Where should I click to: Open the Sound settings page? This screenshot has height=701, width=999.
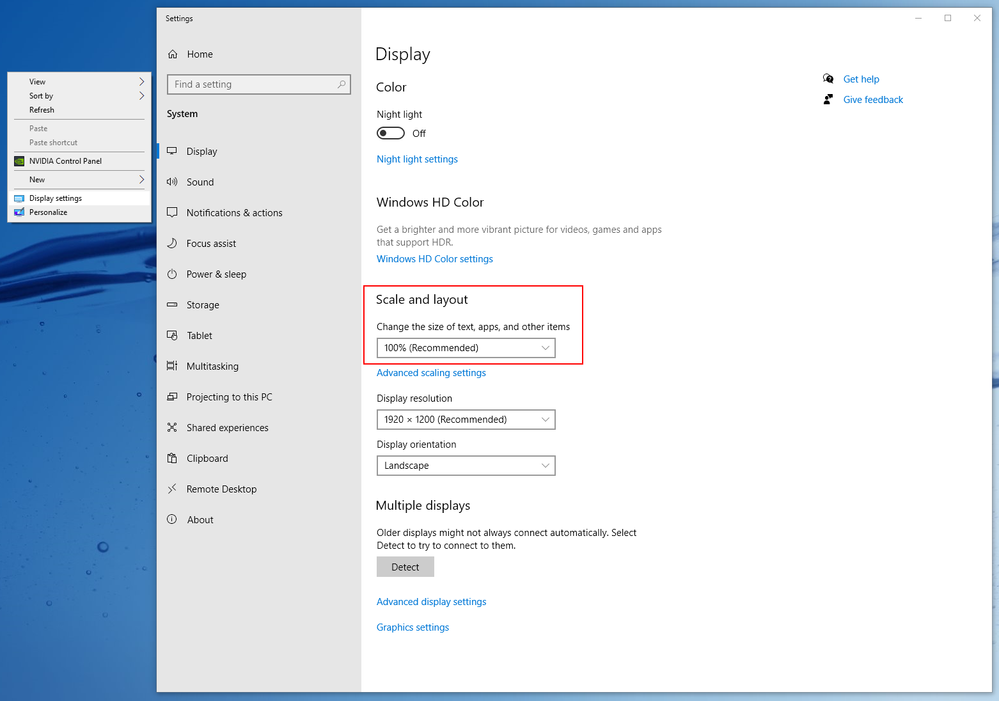[x=259, y=182]
